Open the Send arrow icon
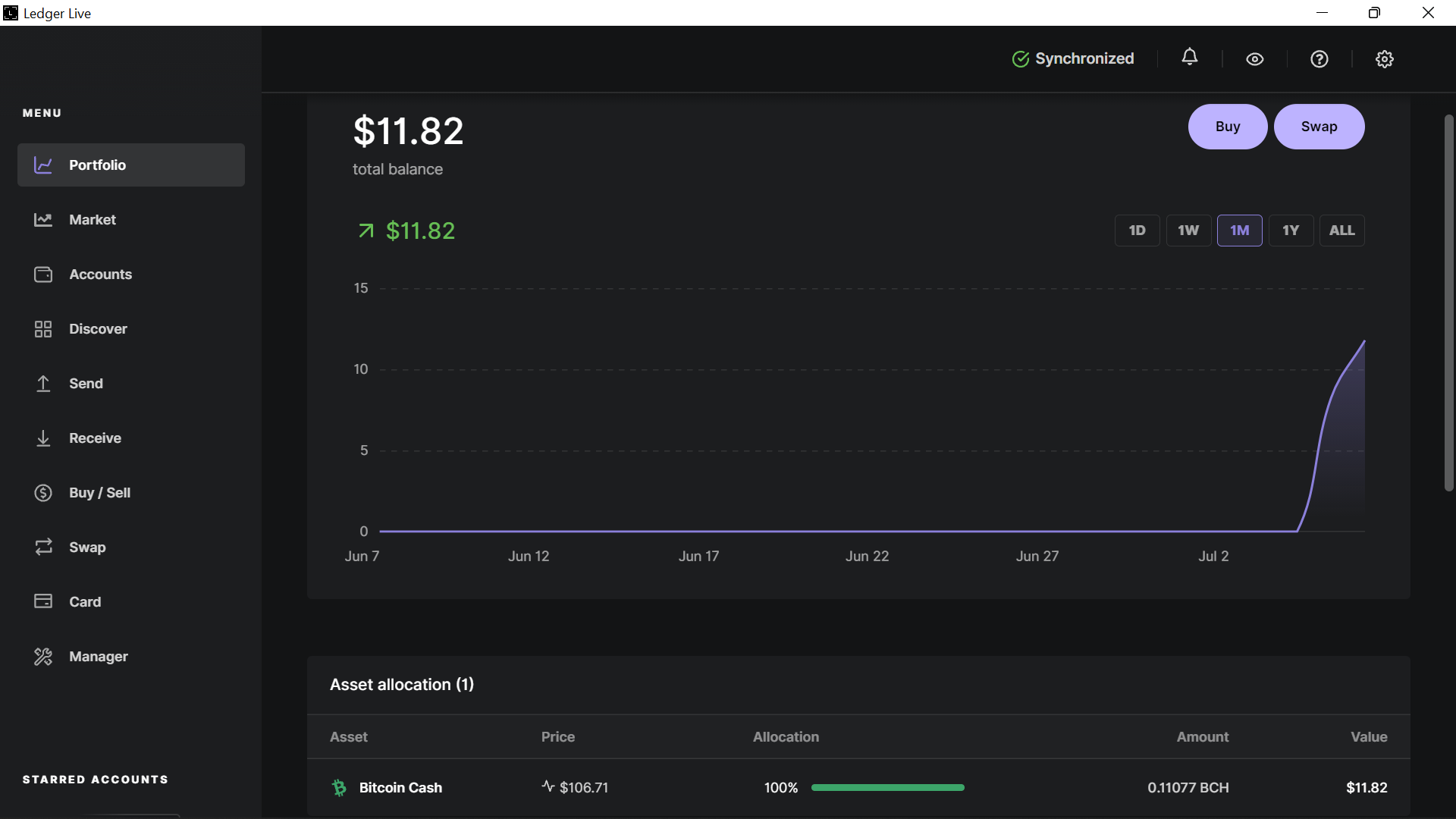 tap(43, 384)
